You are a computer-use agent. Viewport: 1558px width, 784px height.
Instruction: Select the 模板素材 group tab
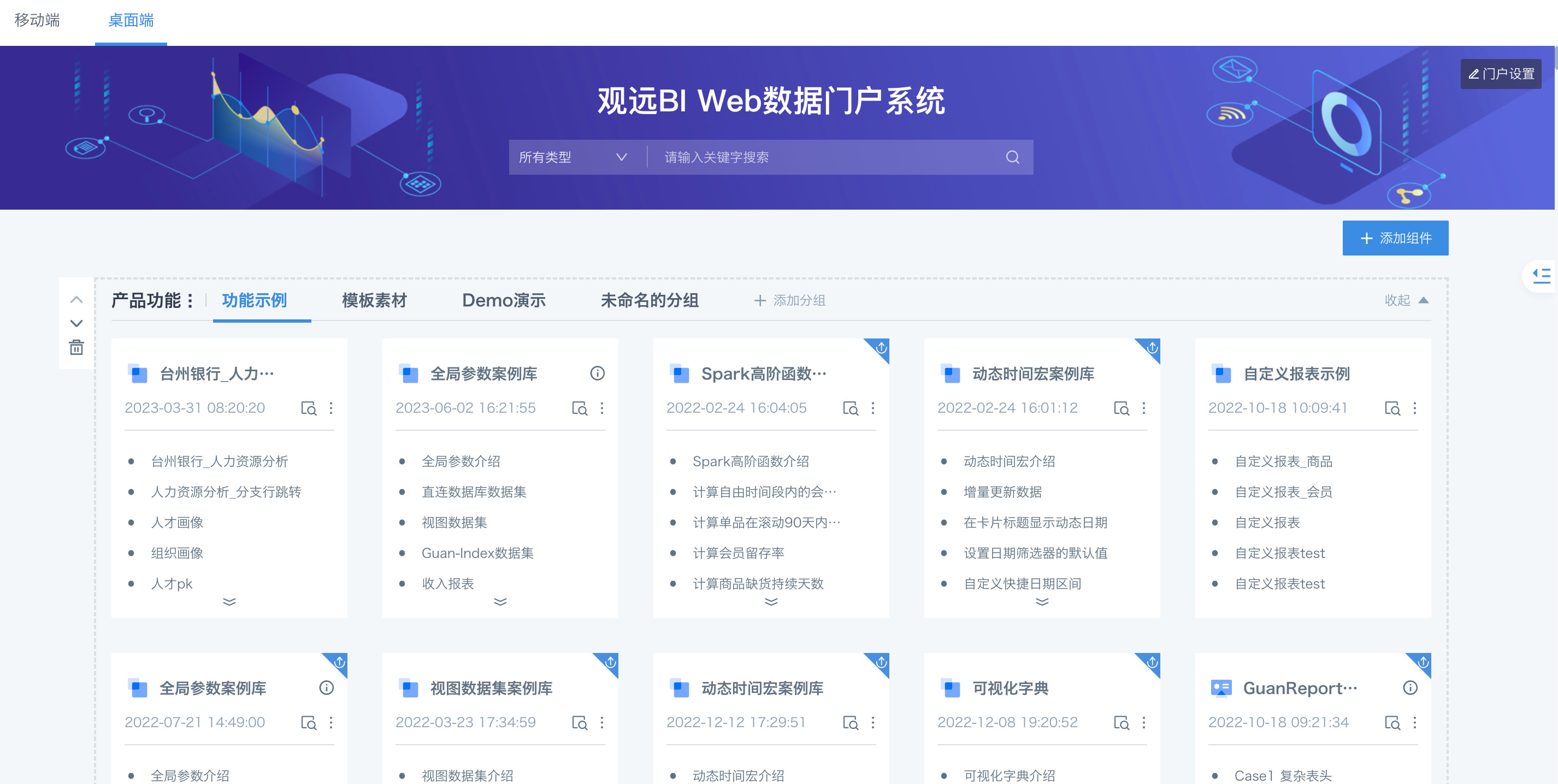(374, 300)
